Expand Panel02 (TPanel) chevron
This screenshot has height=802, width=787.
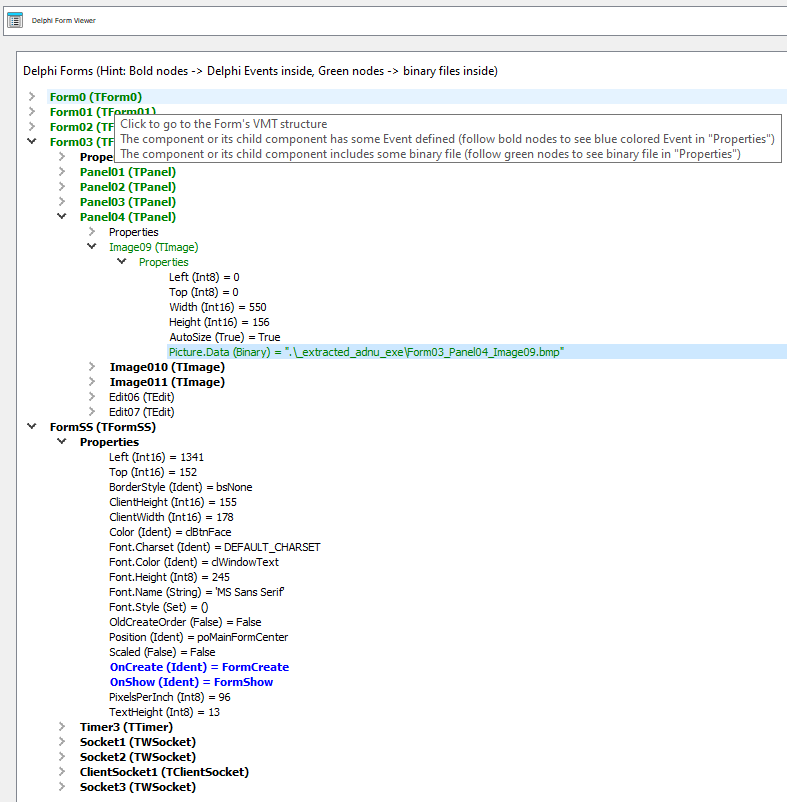(62, 186)
